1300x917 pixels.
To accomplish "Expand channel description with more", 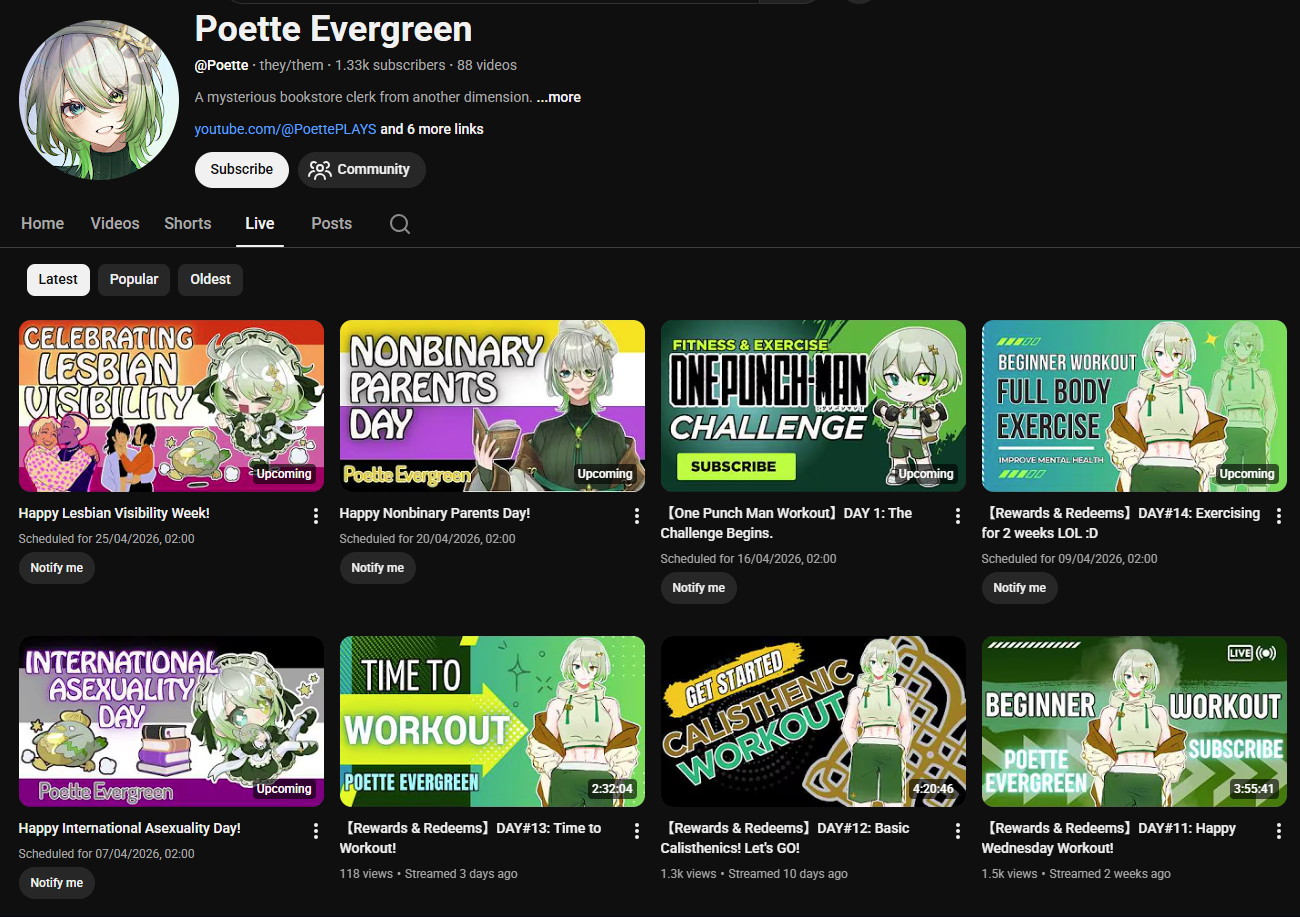I will 559,97.
